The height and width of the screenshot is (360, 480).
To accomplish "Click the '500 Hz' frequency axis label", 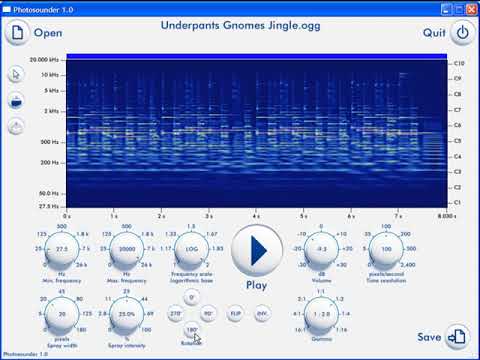I will coord(49,142).
